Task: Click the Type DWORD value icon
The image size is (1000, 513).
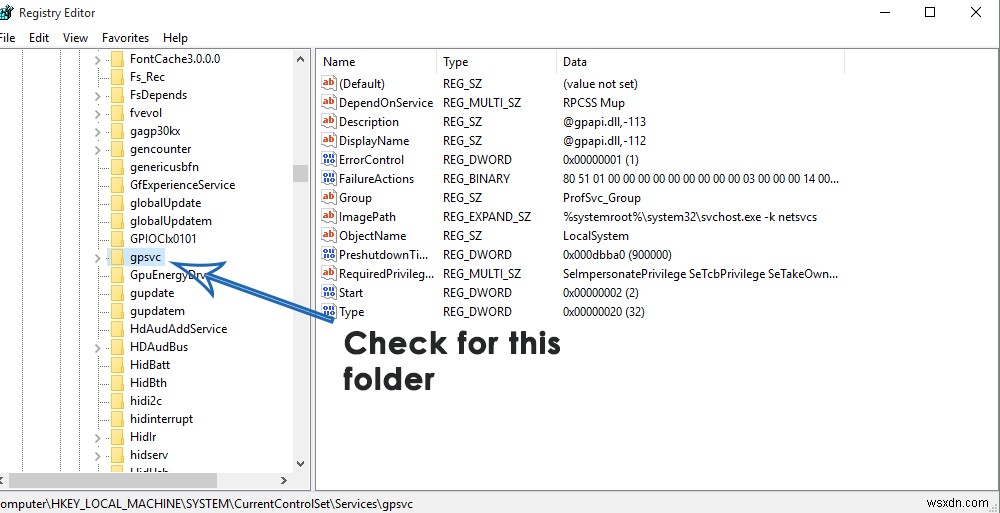Action: coord(328,311)
